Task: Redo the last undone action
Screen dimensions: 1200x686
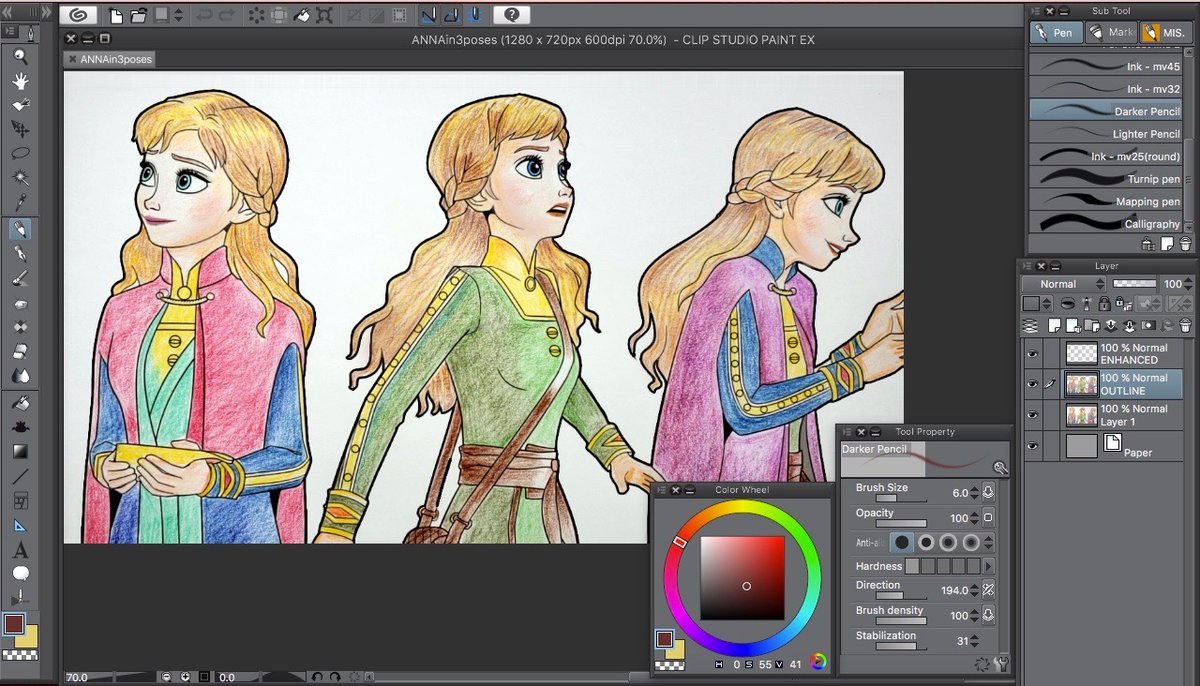Action: (227, 15)
